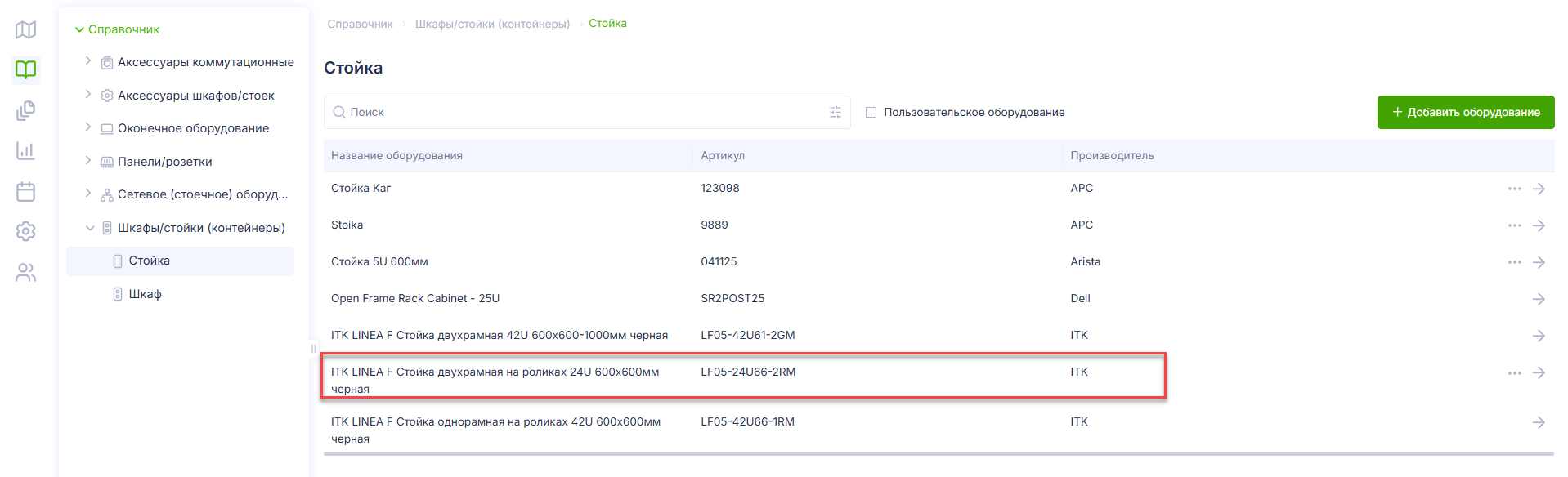Open arrow for LF05-42U66-1RM row
The image size is (1568, 477).
pos(1539,422)
